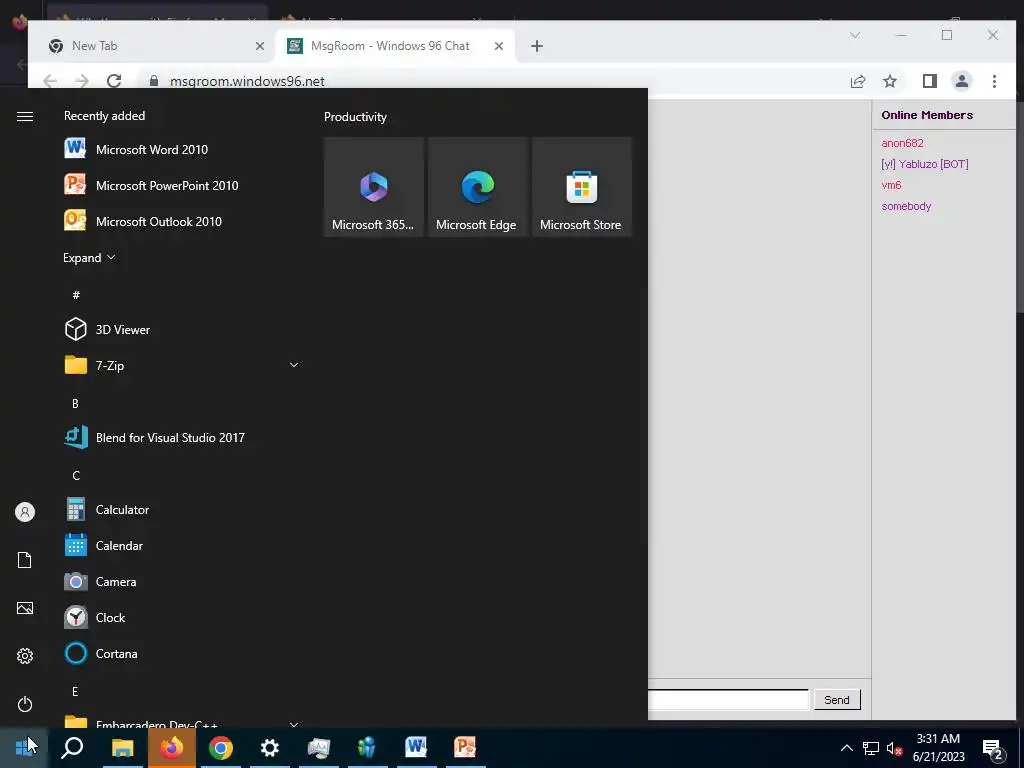The width and height of the screenshot is (1024, 768).
Task: Expand the Recently added list
Action: [x=89, y=258]
